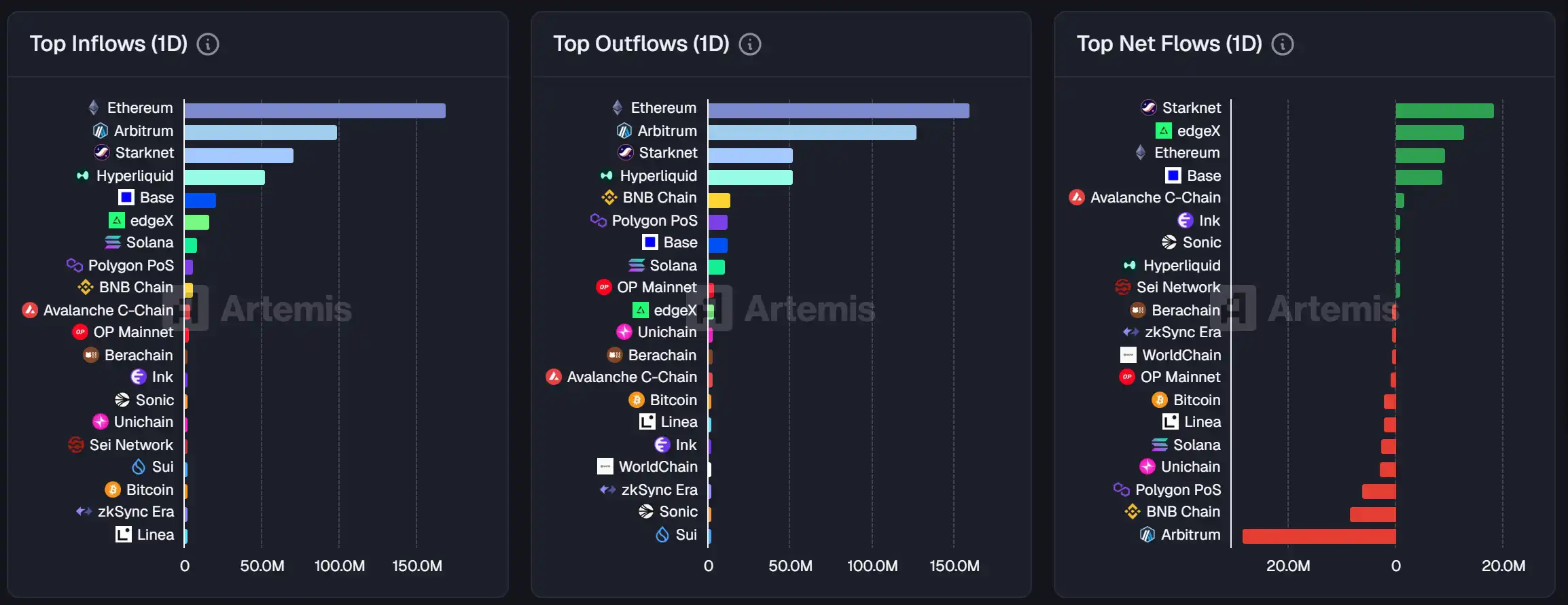The height and width of the screenshot is (605, 1568).
Task: Click Sui droplet icon in Top Inflows
Action: click(139, 467)
